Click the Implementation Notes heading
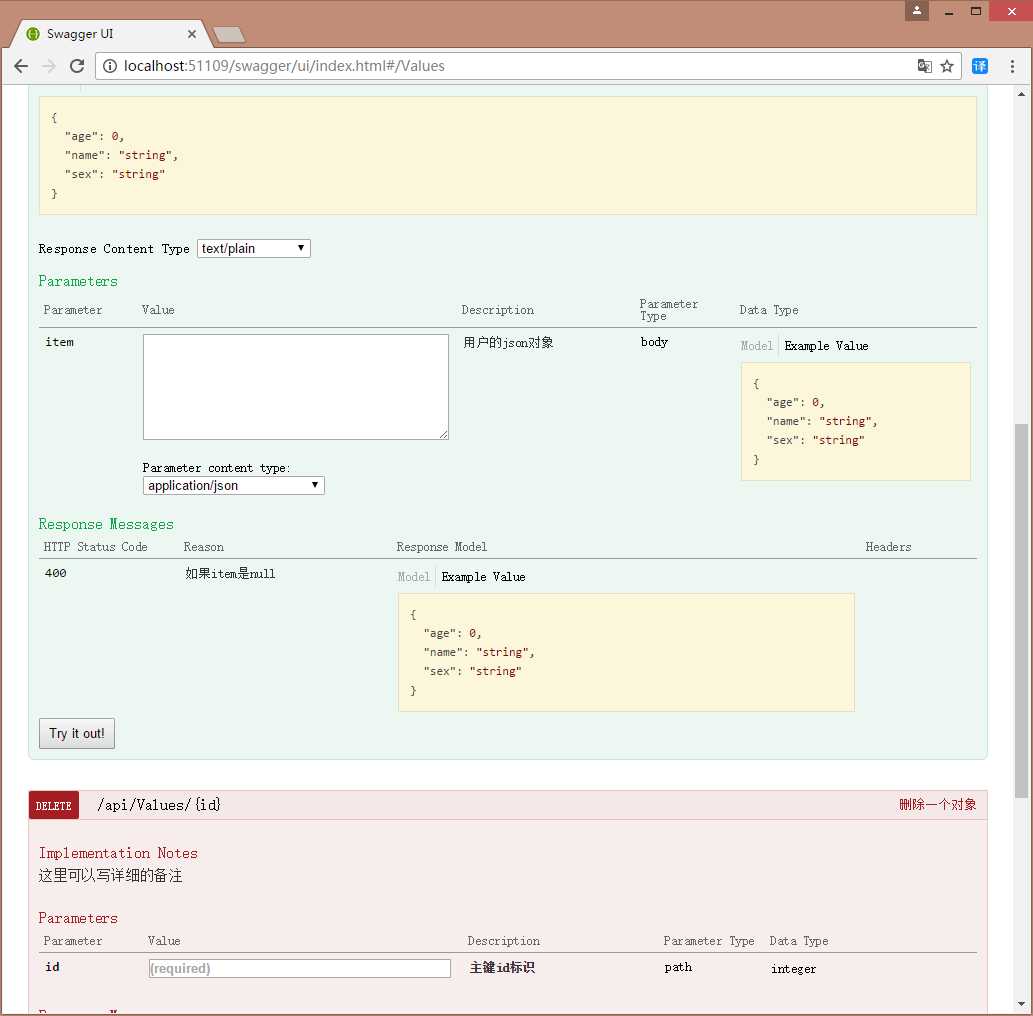 click(x=118, y=853)
